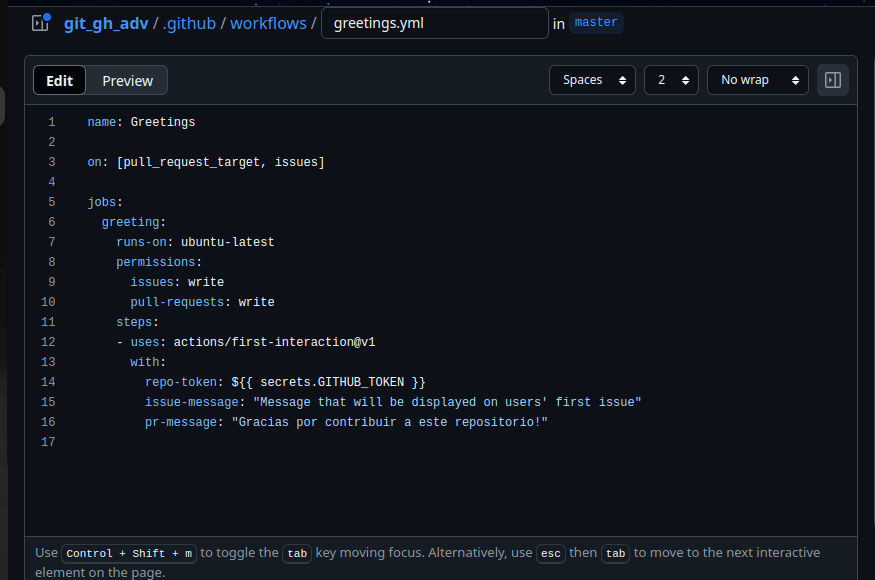Click the greetings.yml filename field
The height and width of the screenshot is (580, 875).
435,23
